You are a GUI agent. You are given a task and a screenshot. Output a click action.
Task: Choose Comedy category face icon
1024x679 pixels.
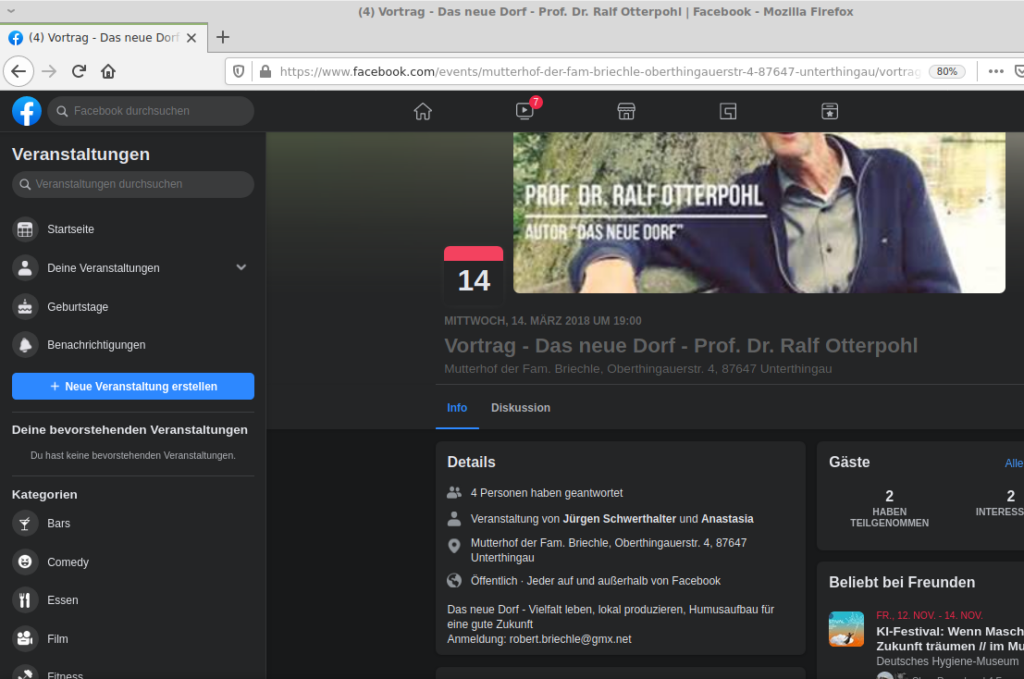[x=25, y=561]
